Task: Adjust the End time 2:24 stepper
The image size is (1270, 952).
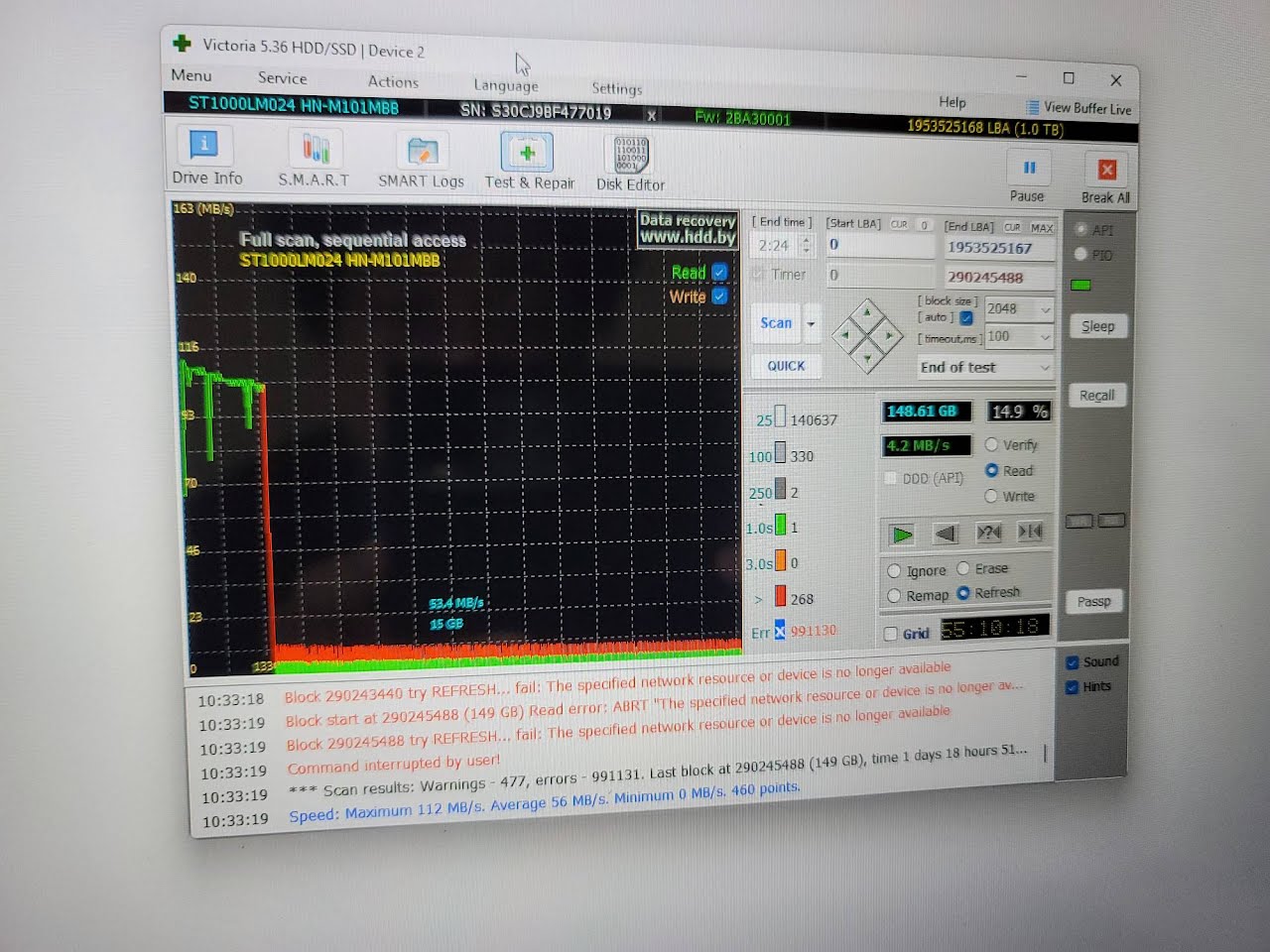Action: [806, 245]
